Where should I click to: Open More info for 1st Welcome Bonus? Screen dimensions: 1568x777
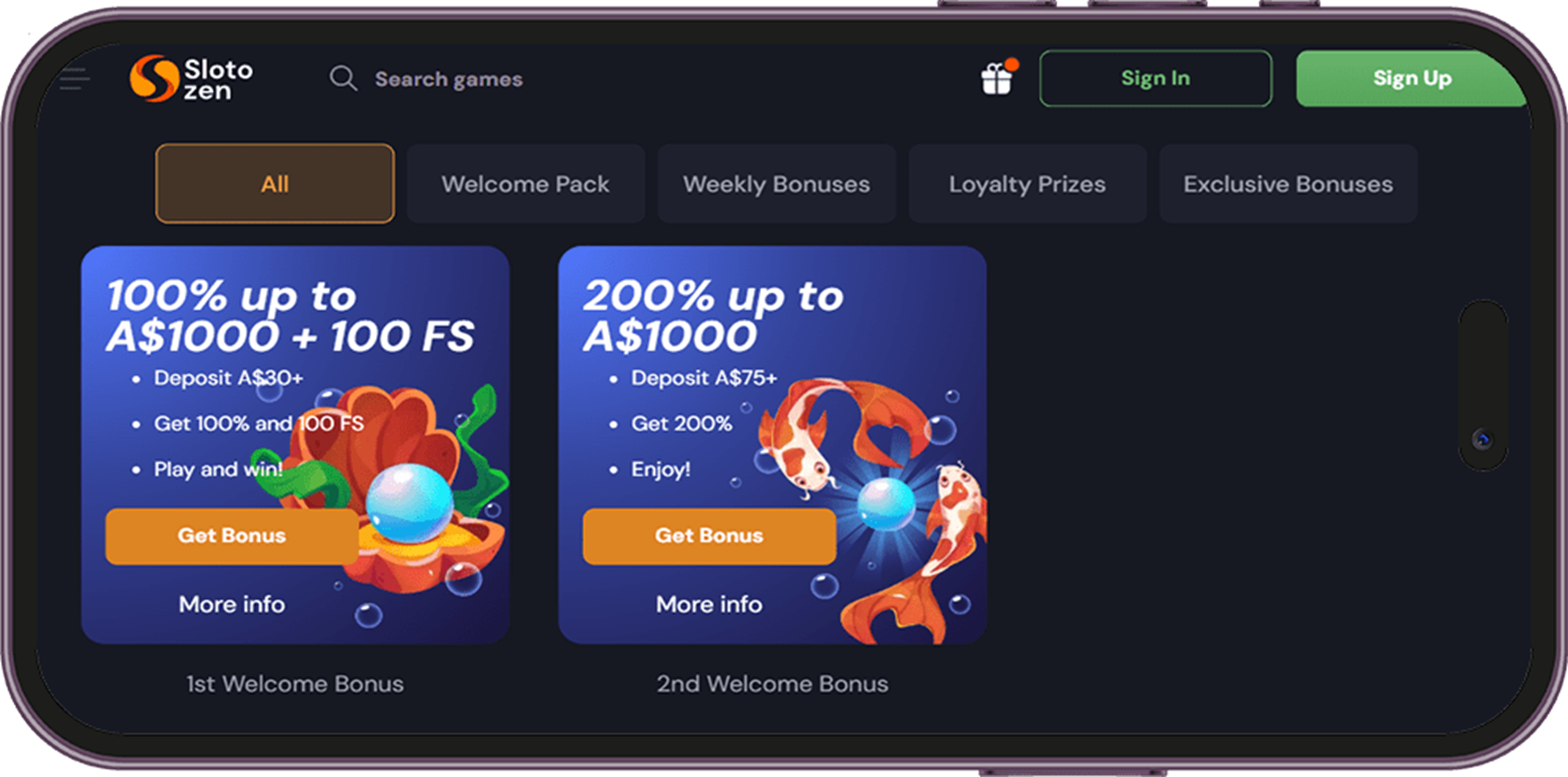click(x=232, y=605)
